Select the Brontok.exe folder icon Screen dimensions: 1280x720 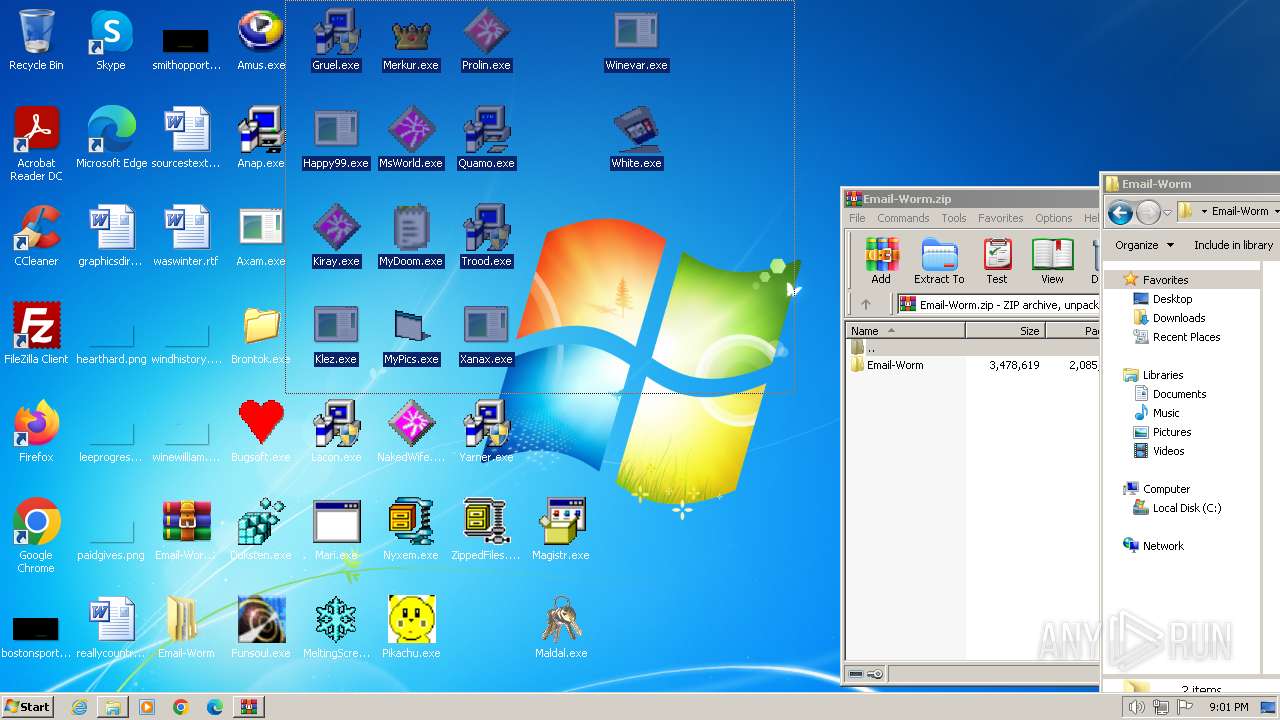(x=261, y=335)
